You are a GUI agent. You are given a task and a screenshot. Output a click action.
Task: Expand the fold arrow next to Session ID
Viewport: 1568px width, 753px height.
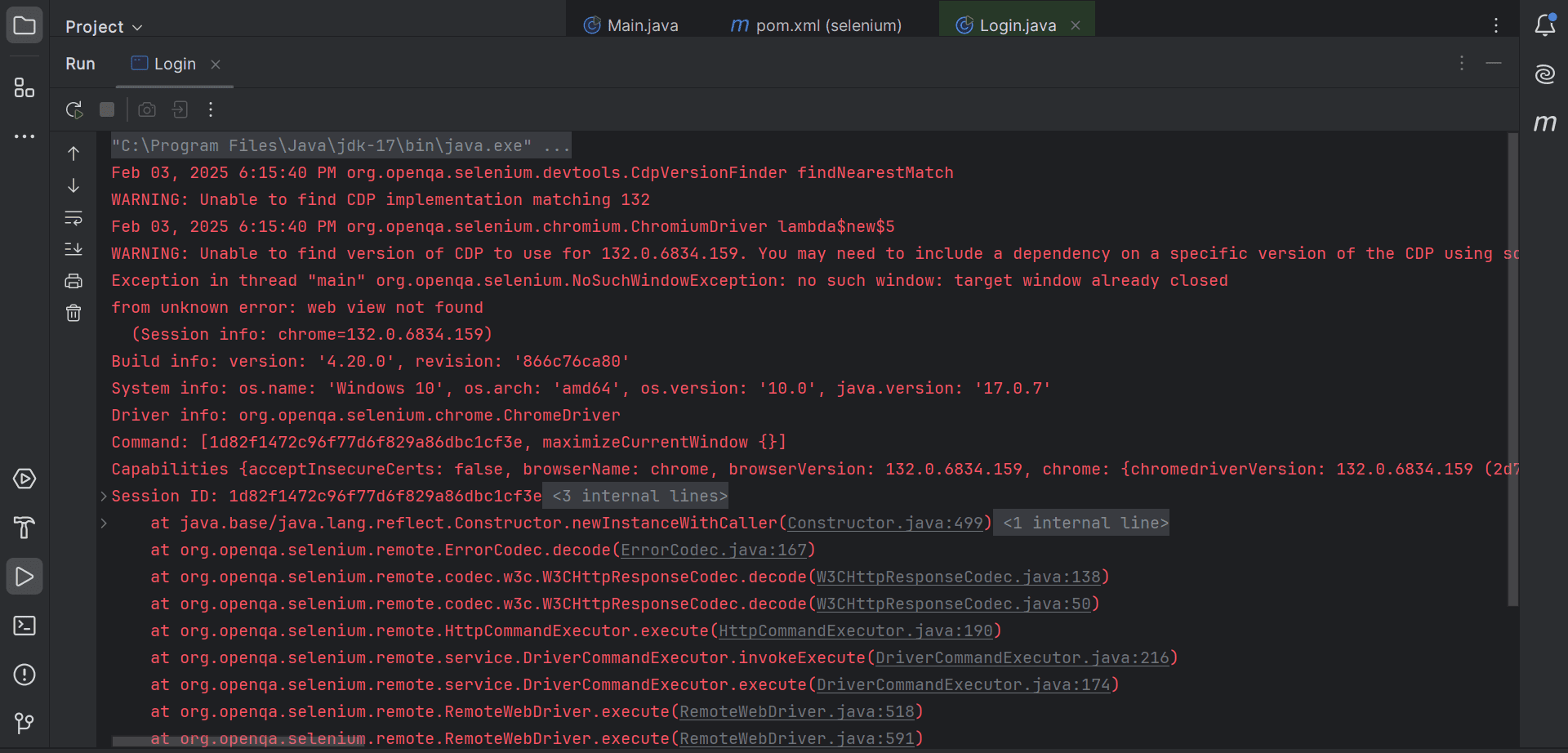point(102,496)
